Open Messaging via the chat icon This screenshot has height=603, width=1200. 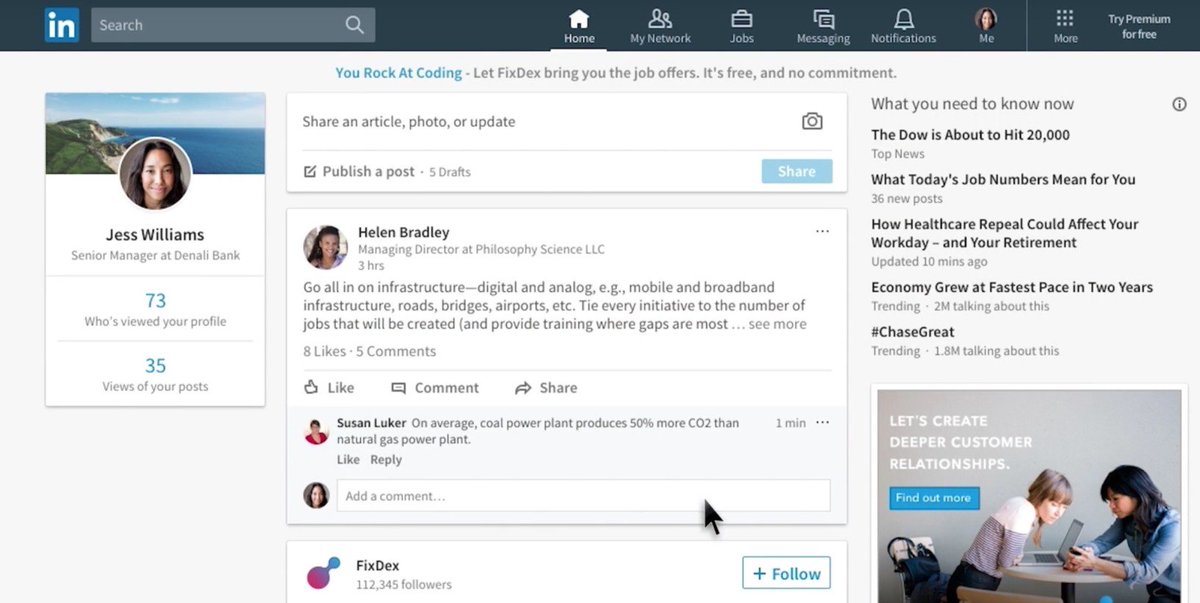click(822, 19)
